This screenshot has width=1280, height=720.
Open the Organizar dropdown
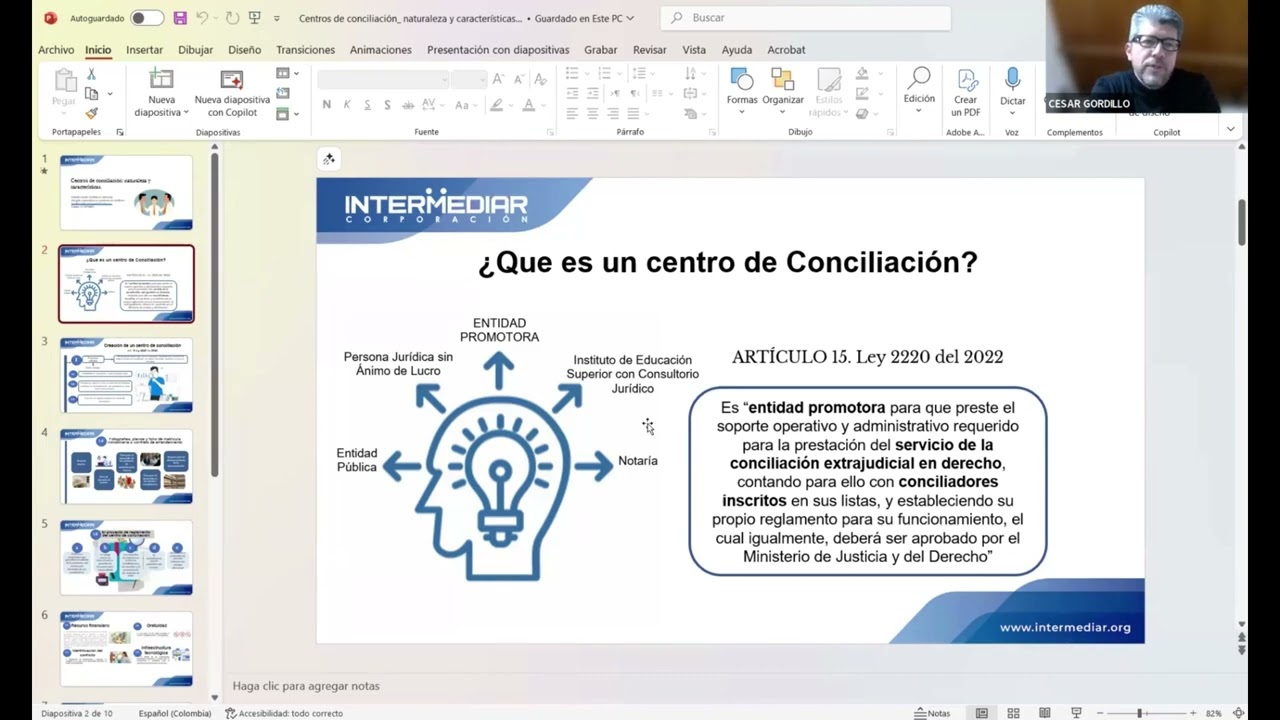pyautogui.click(x=783, y=91)
